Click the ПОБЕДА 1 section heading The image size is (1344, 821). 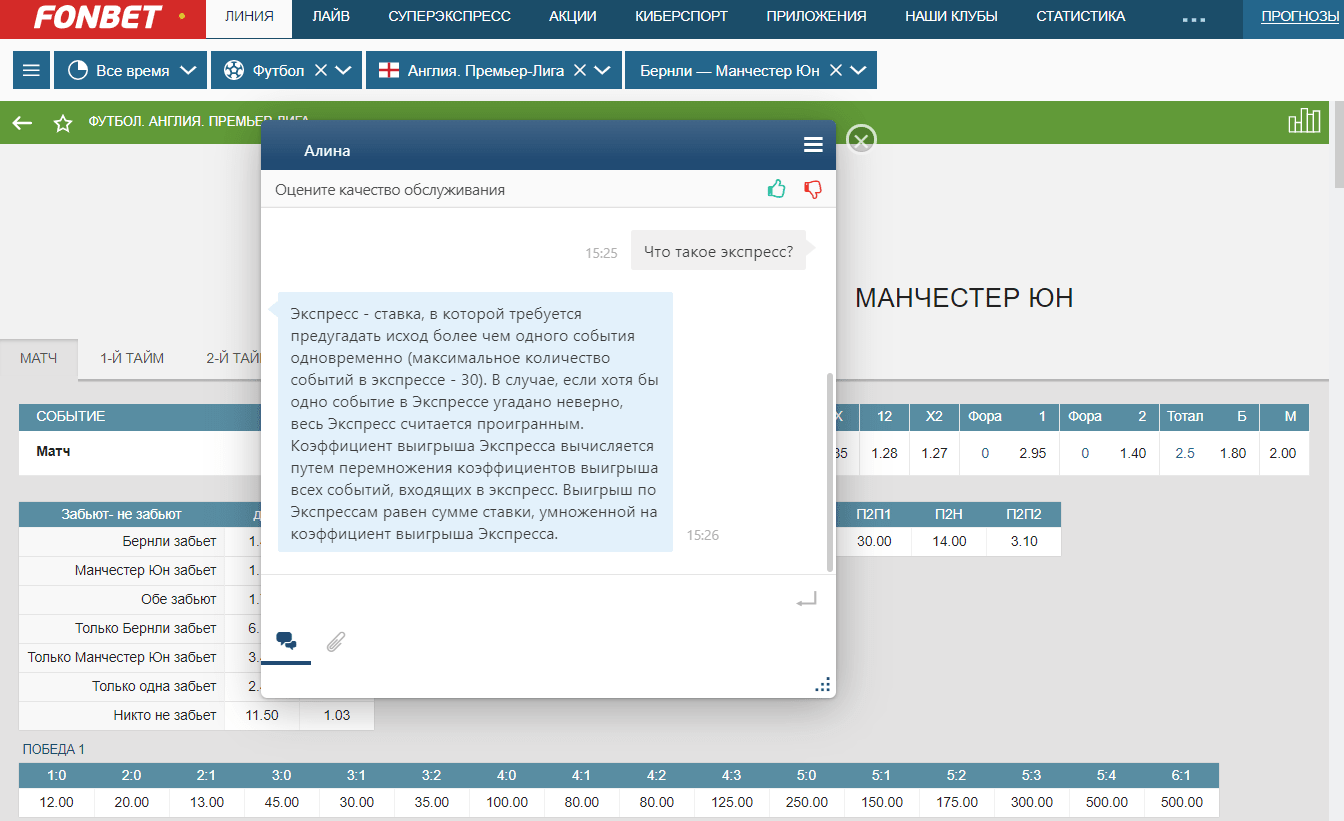[x=54, y=749]
